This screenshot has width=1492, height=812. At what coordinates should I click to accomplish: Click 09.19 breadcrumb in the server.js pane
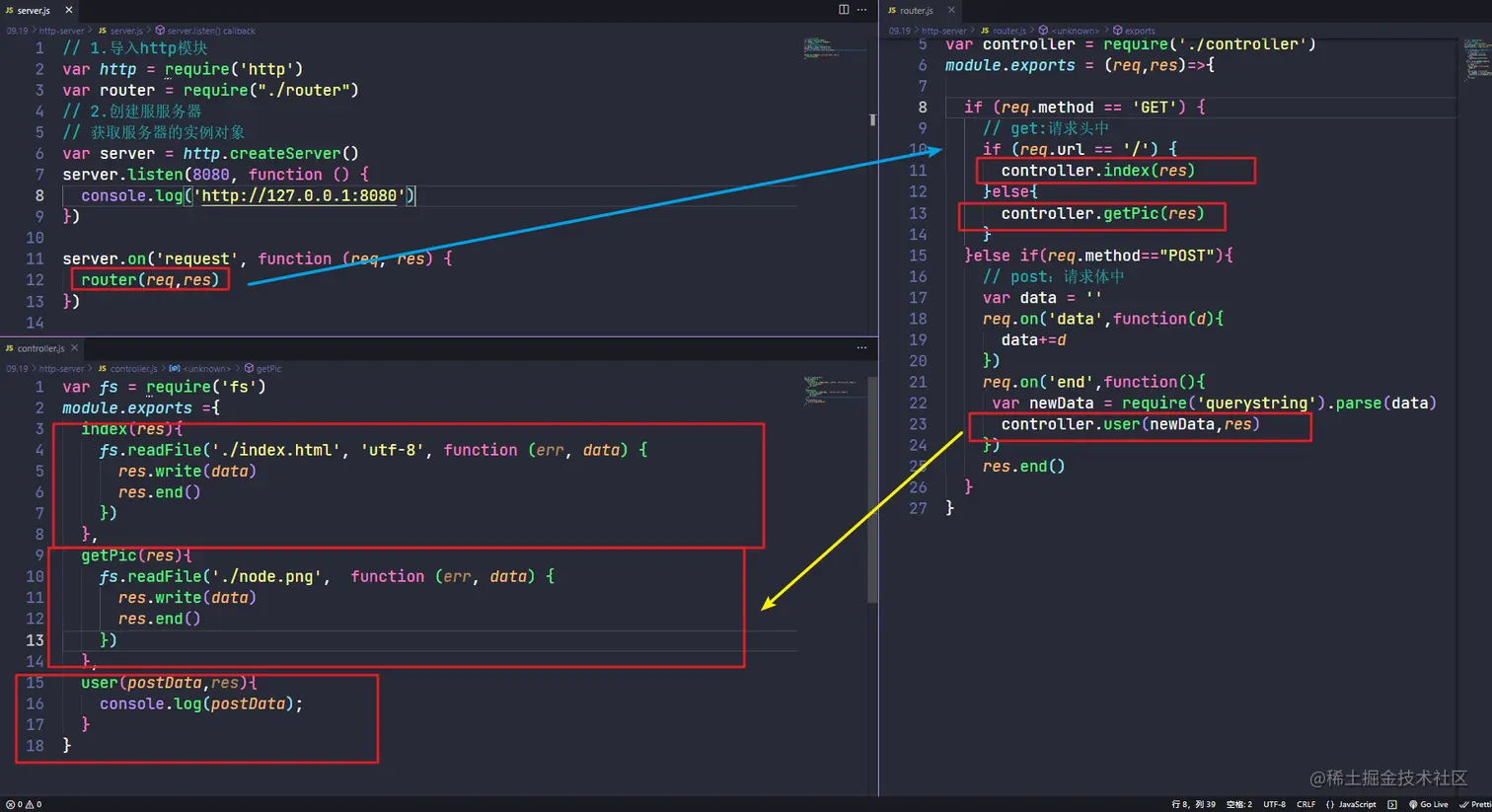tap(17, 31)
